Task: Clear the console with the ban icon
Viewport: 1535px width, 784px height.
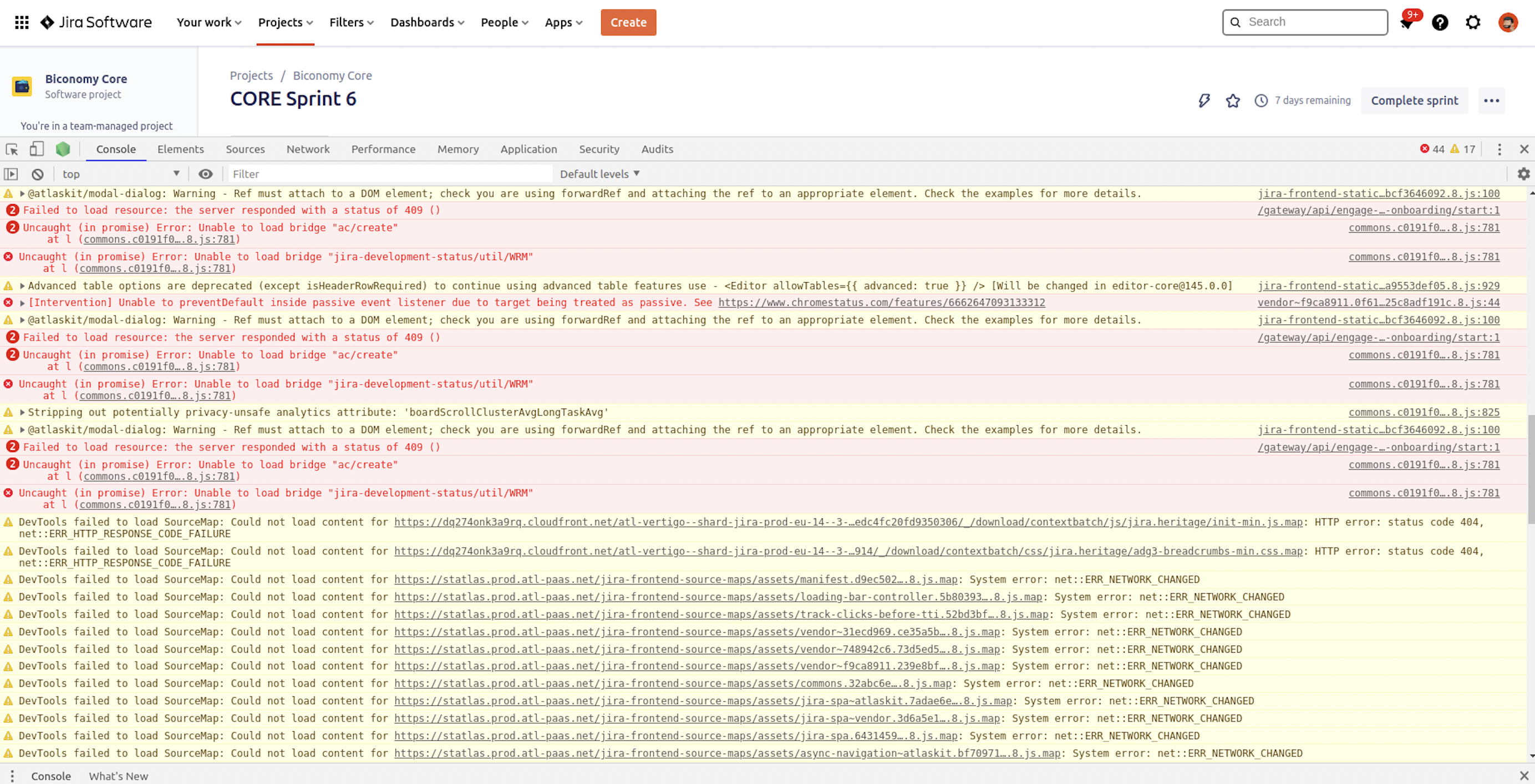Action: tap(38, 174)
